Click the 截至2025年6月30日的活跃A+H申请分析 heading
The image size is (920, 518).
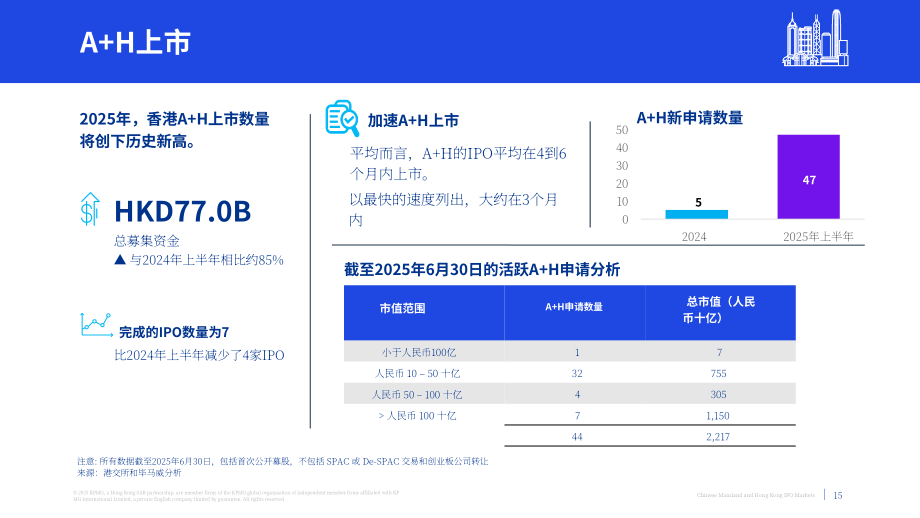pos(482,270)
